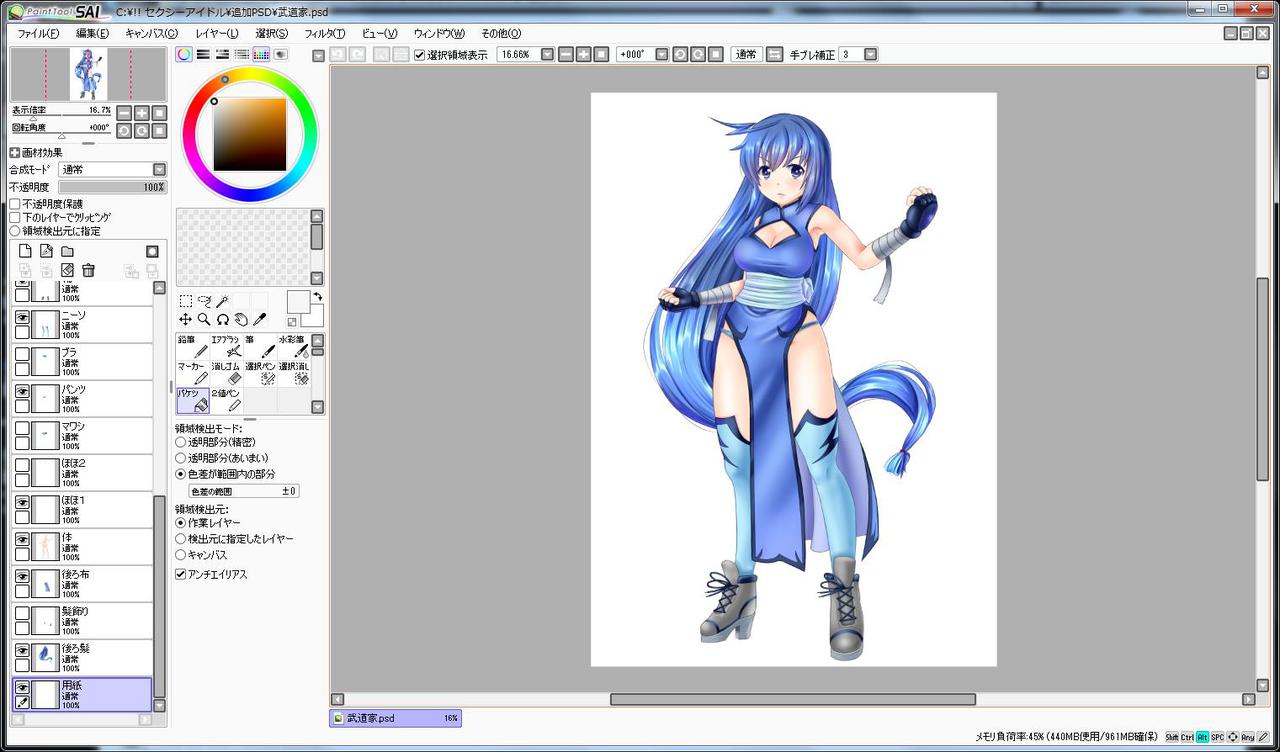The image size is (1280, 752).
Task: Create a new layer folder
Action: (67, 251)
